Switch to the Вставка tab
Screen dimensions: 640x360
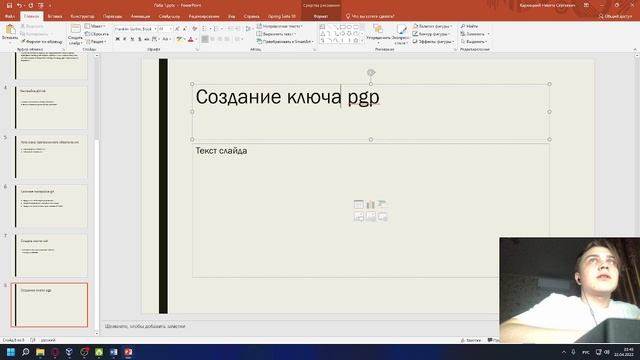(x=55, y=16)
